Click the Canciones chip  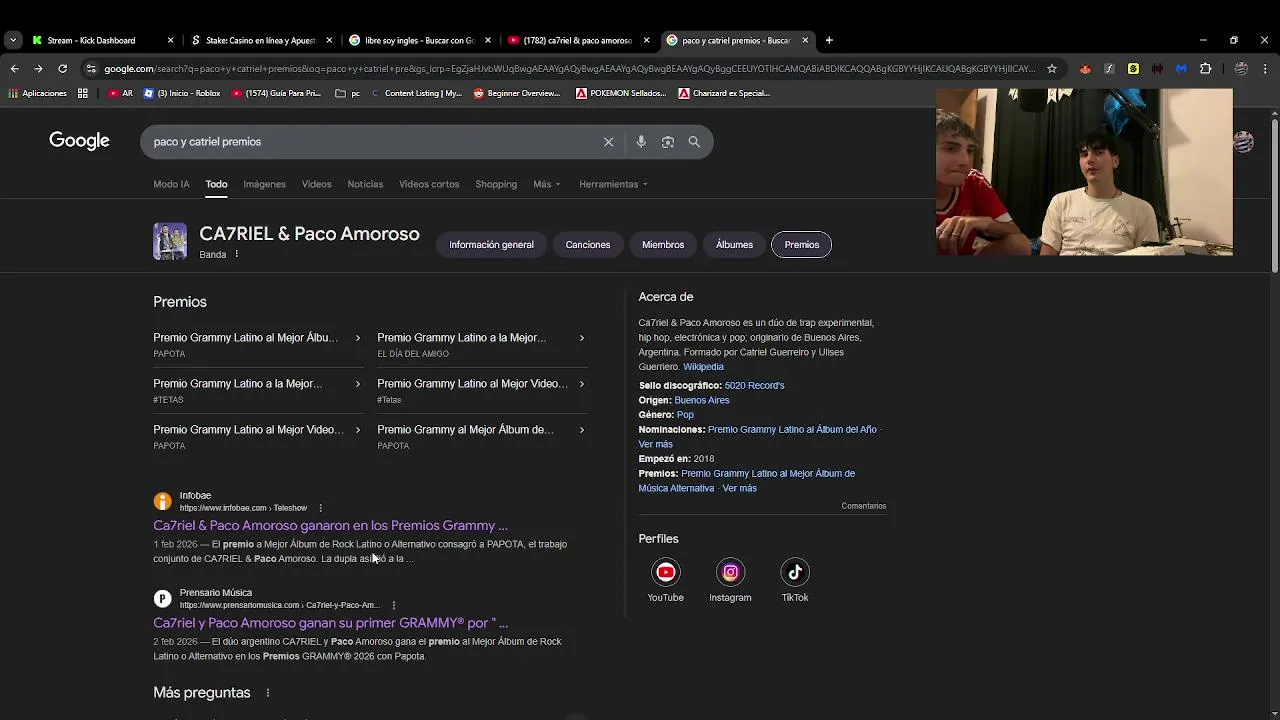(588, 244)
